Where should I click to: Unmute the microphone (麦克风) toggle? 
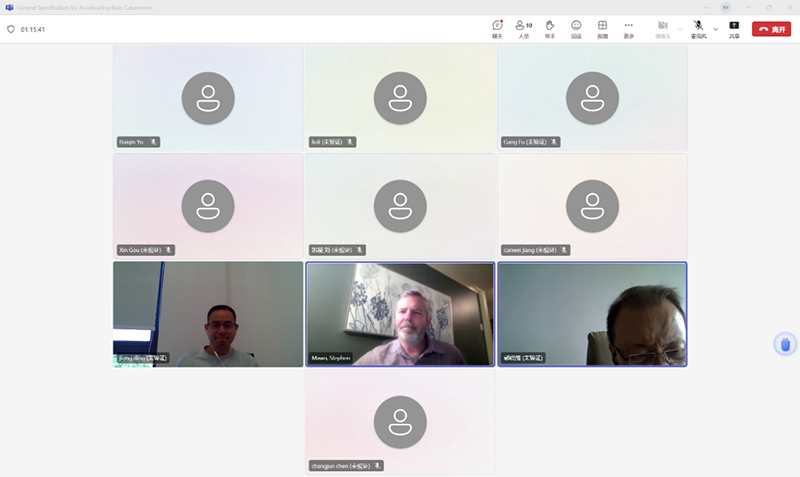point(698,29)
